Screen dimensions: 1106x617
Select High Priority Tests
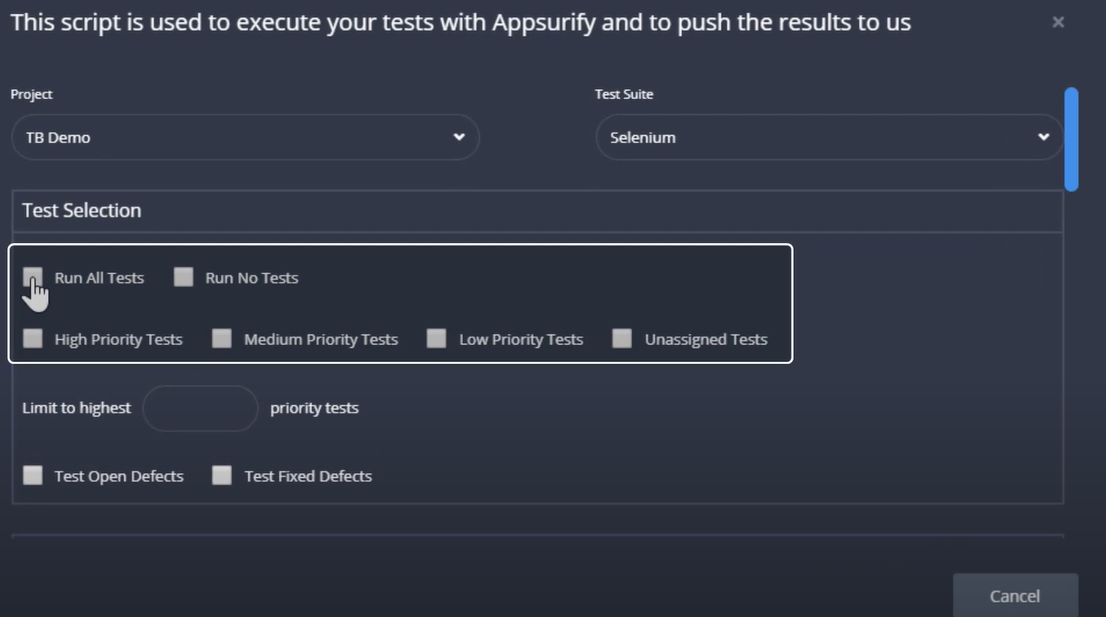(x=31, y=338)
